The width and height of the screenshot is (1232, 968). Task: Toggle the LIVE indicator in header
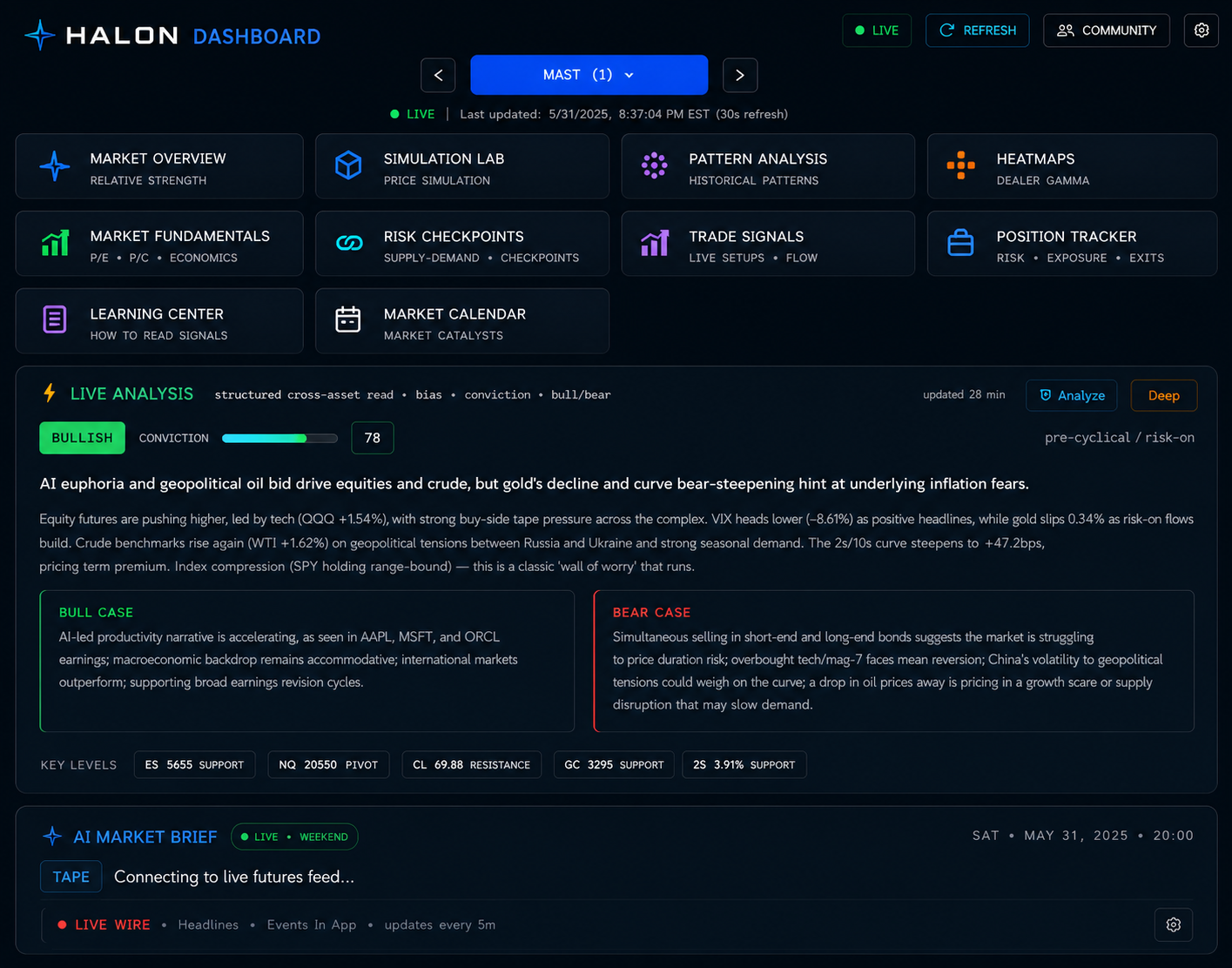click(x=877, y=30)
